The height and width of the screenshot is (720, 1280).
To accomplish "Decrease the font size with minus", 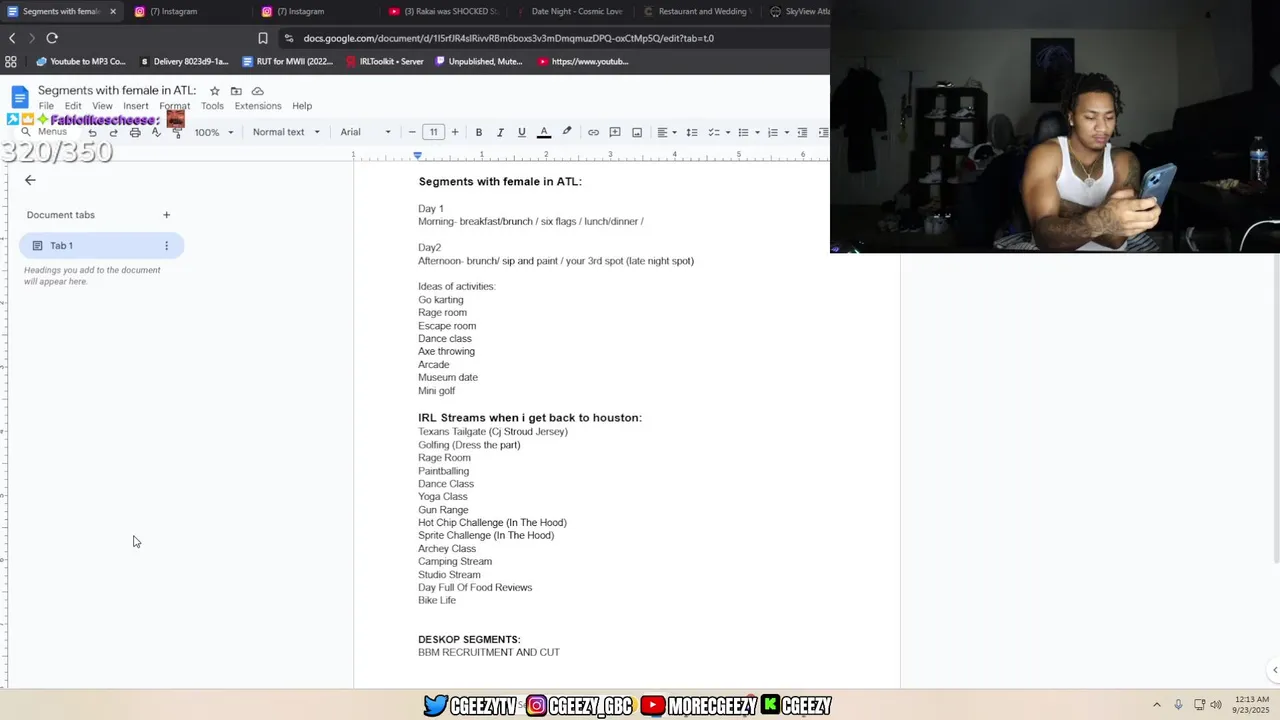I will pyautogui.click(x=412, y=132).
